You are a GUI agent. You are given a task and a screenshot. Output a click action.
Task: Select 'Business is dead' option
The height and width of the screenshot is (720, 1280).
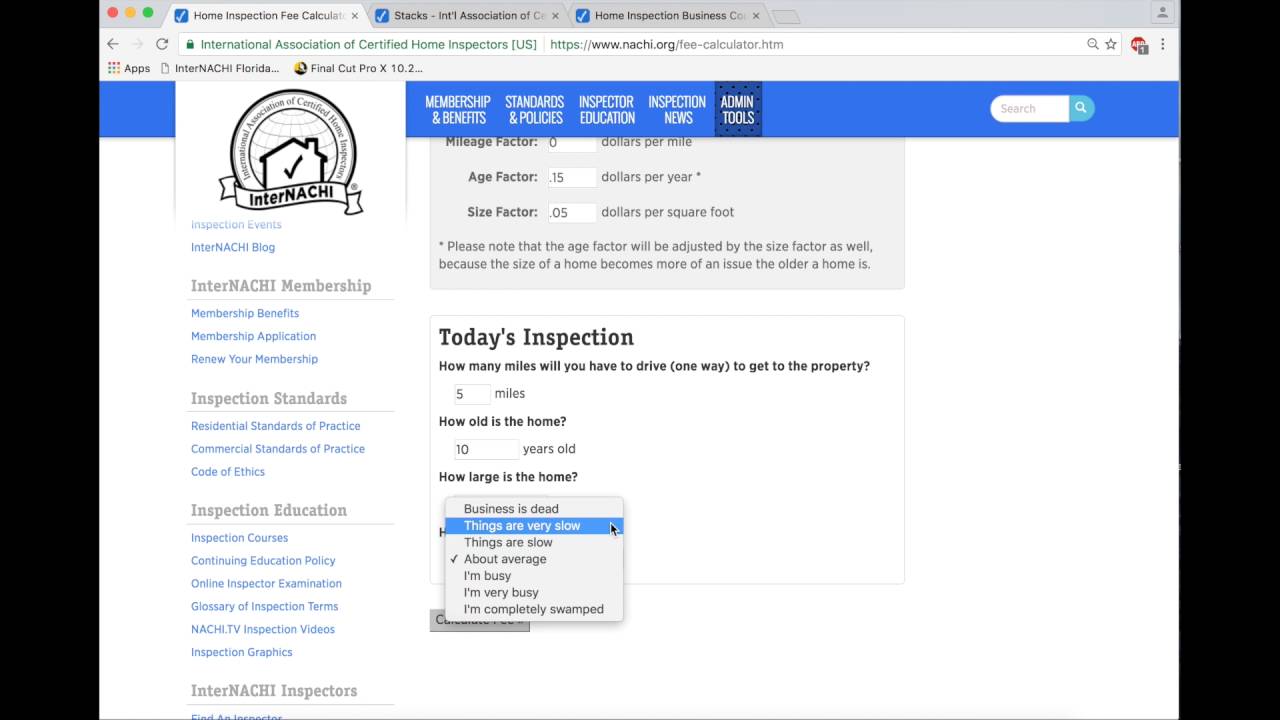[x=534, y=509]
